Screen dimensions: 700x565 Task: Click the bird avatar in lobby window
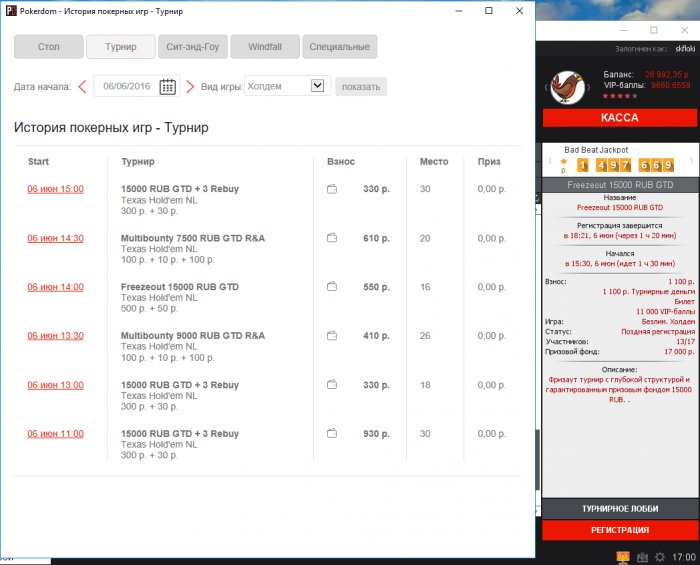click(x=567, y=87)
